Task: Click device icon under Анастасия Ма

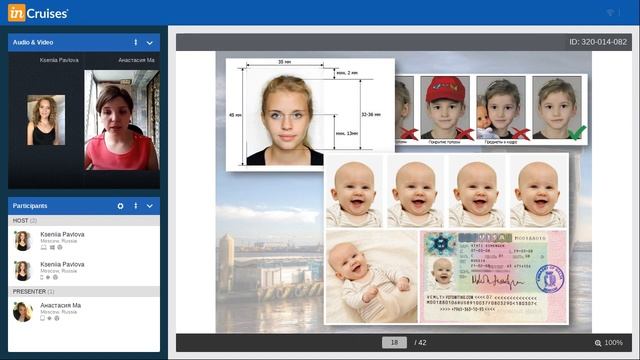Action: coord(42,318)
